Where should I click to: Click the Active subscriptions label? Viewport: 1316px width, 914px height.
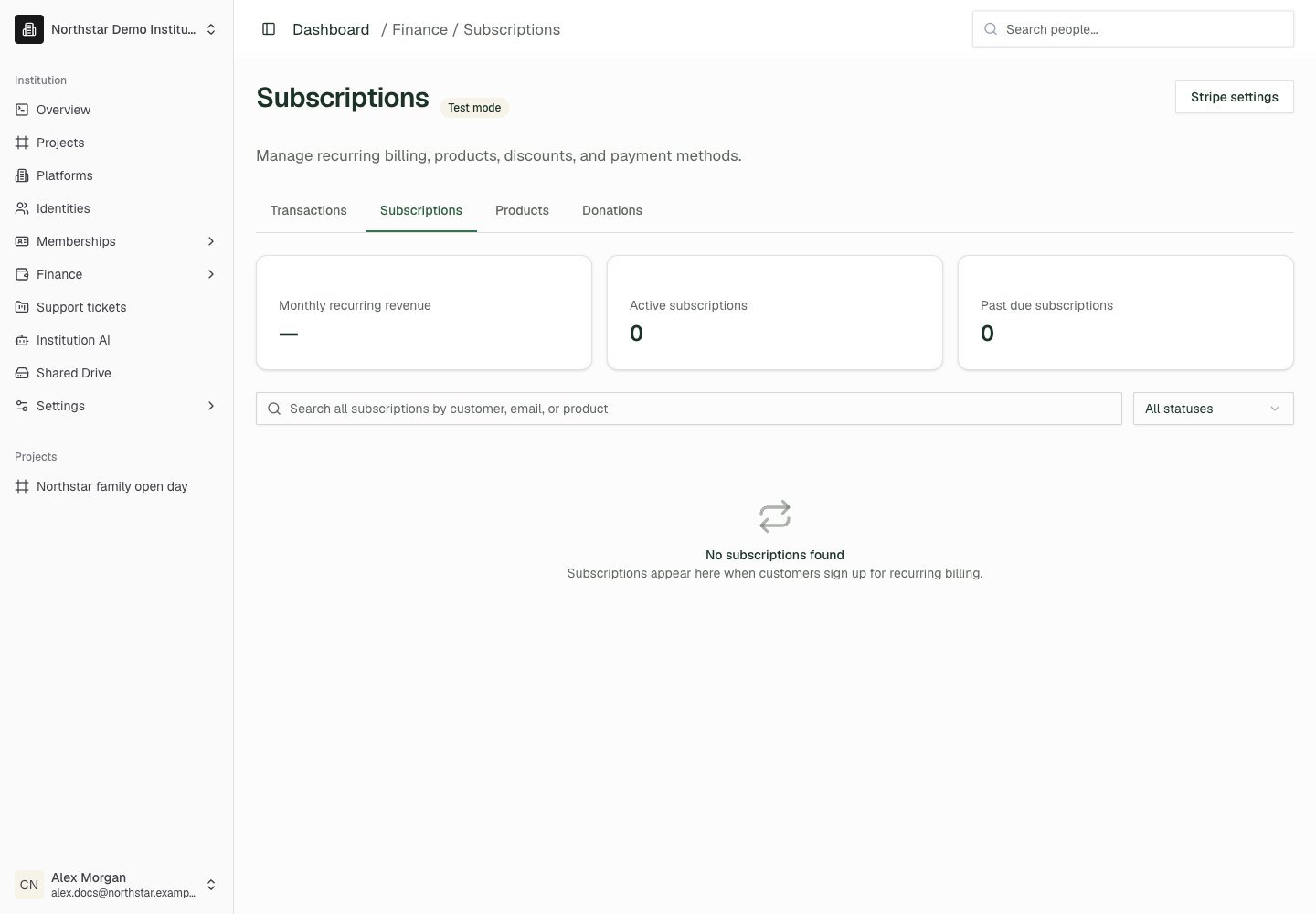688,305
